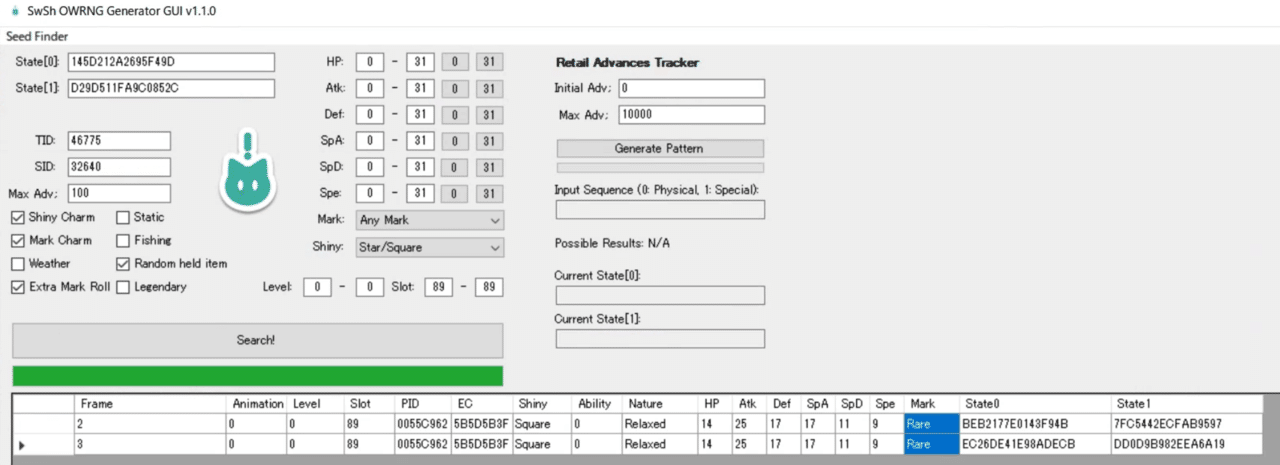The height and width of the screenshot is (465, 1280).
Task: Click the SID input field
Action: point(119,167)
